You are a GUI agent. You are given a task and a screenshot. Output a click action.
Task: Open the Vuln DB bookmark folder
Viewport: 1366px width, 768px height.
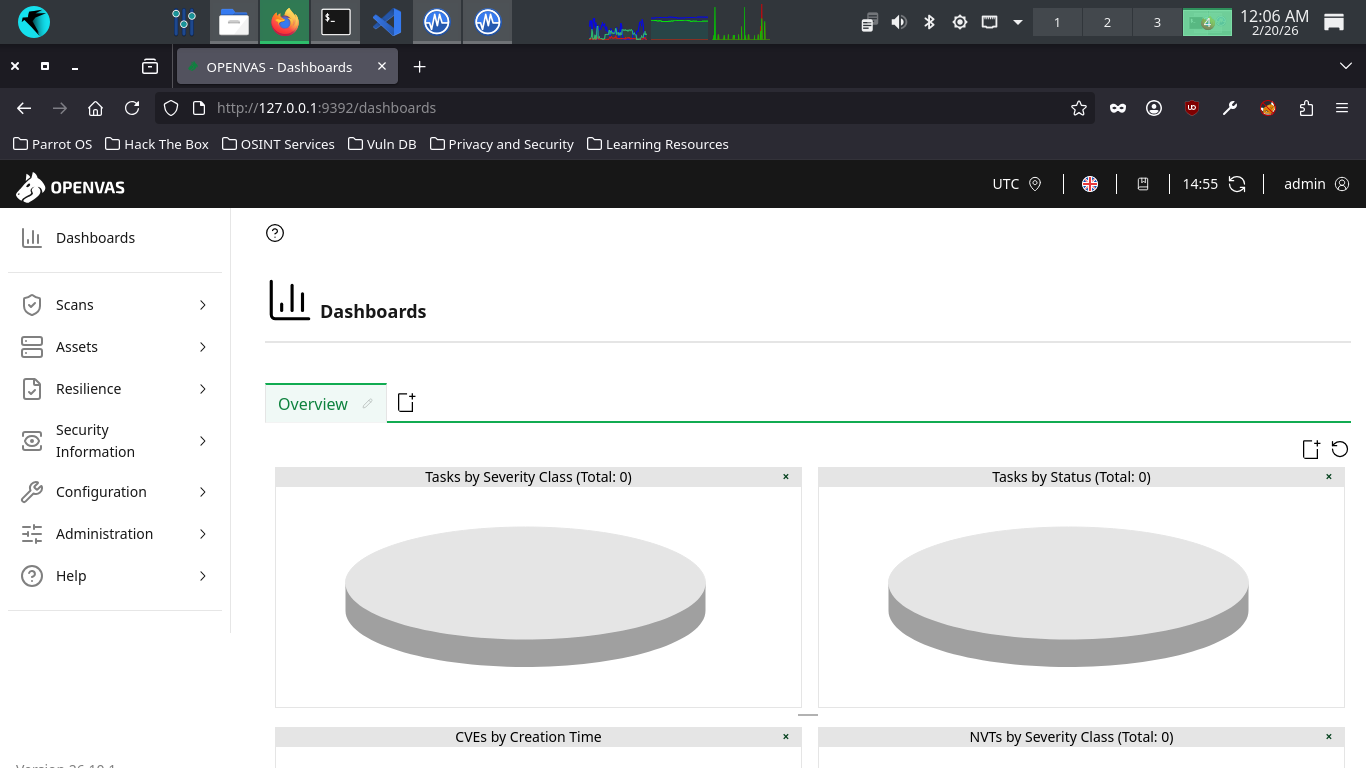(x=382, y=144)
